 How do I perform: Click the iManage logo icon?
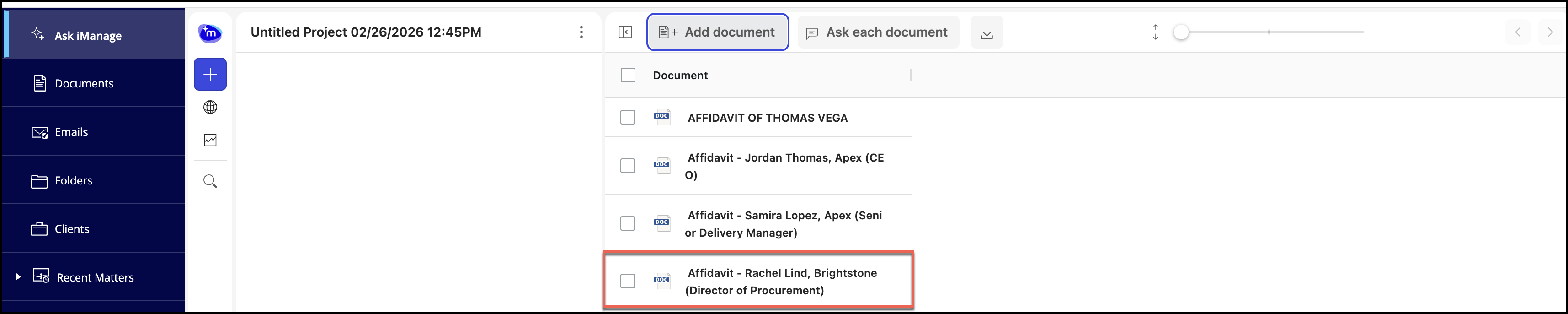pyautogui.click(x=210, y=33)
